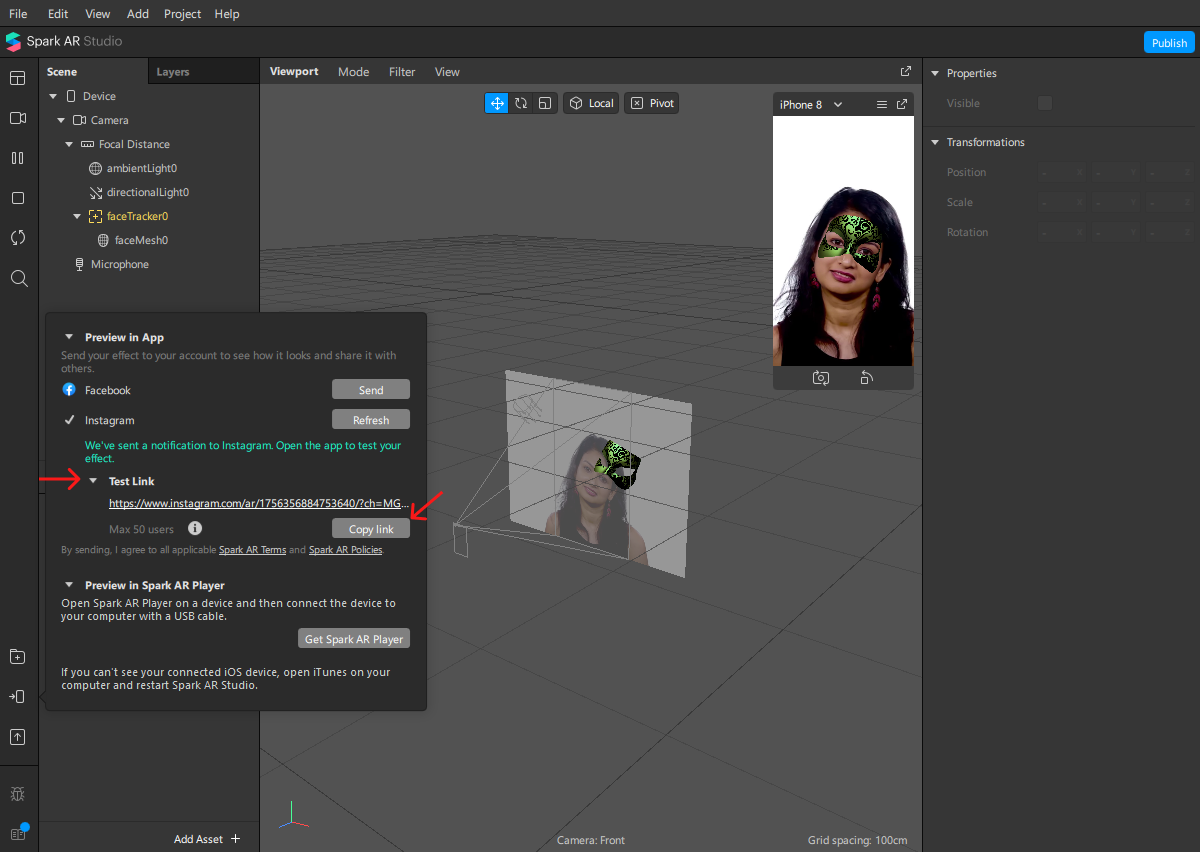
Task: Open the Project menu
Action: (182, 14)
